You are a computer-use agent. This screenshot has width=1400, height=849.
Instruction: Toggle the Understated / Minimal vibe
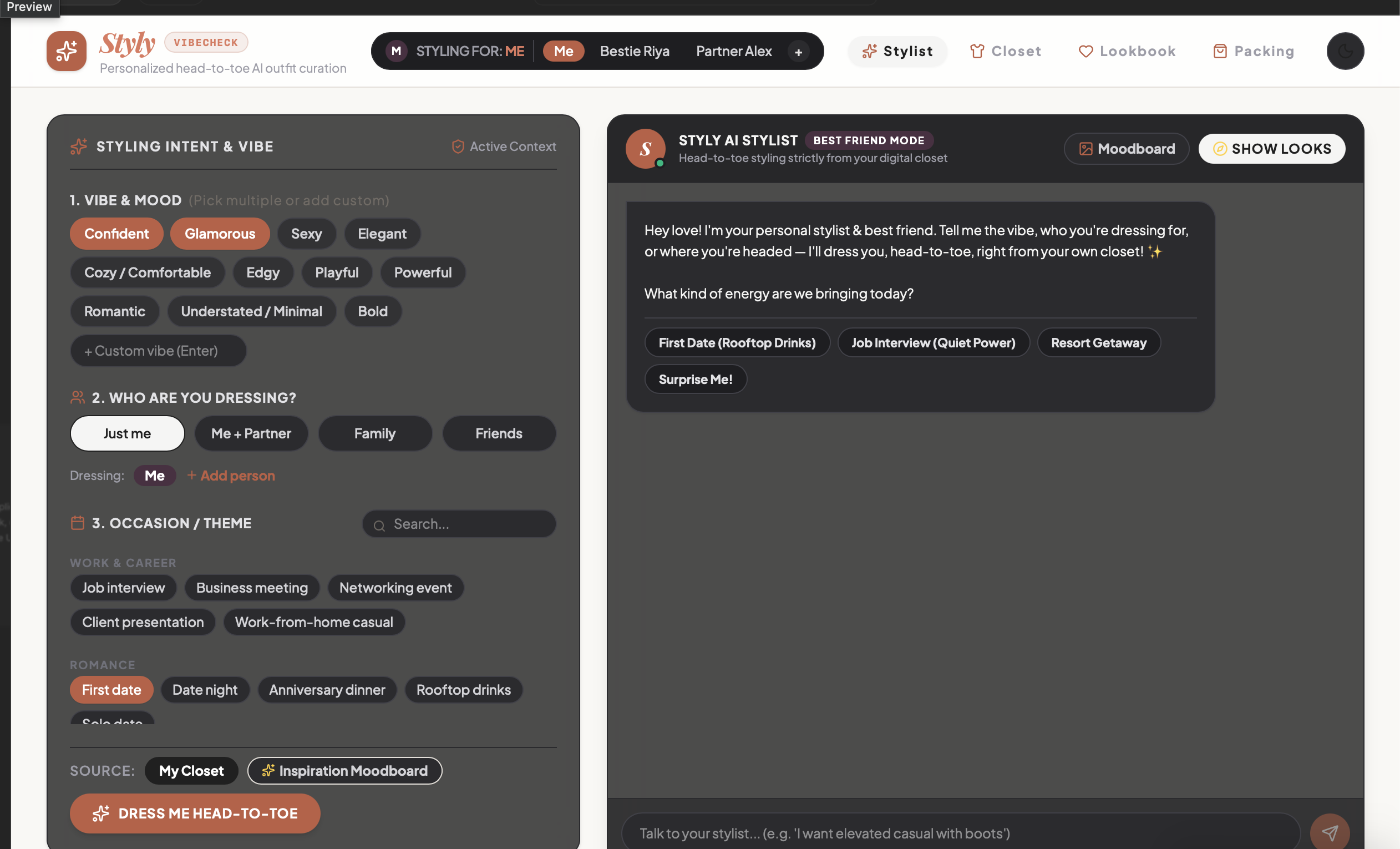click(251, 311)
